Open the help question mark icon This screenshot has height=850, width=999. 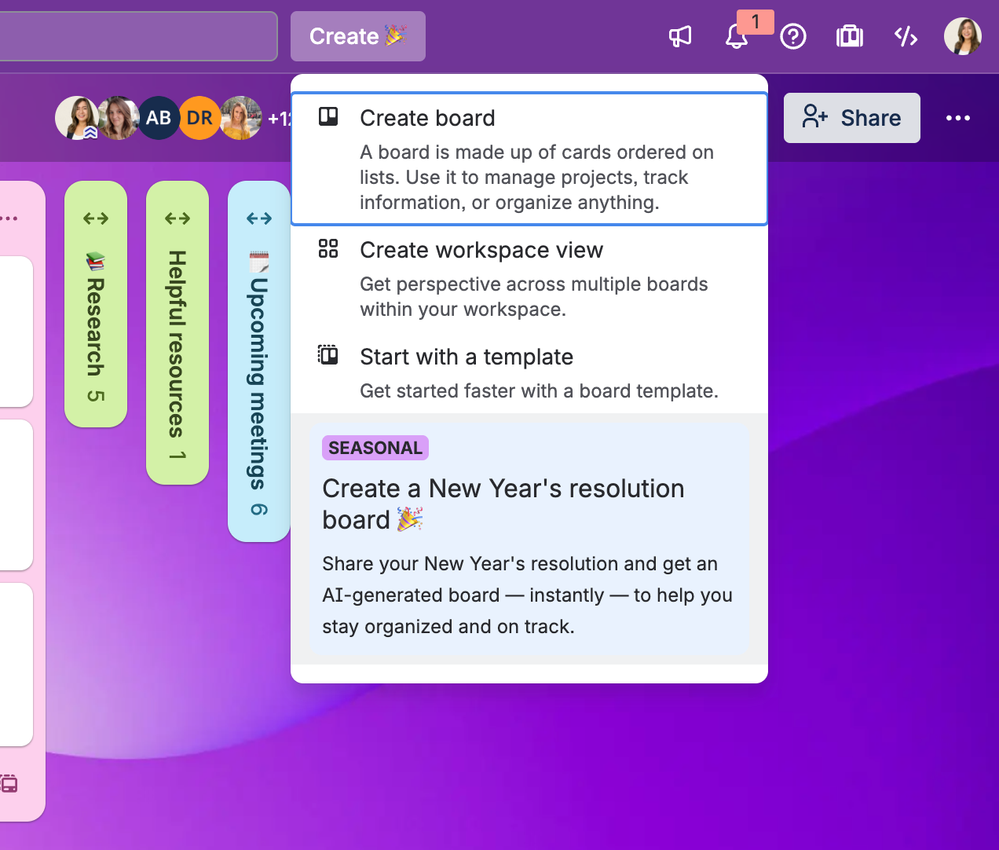[x=793, y=36]
